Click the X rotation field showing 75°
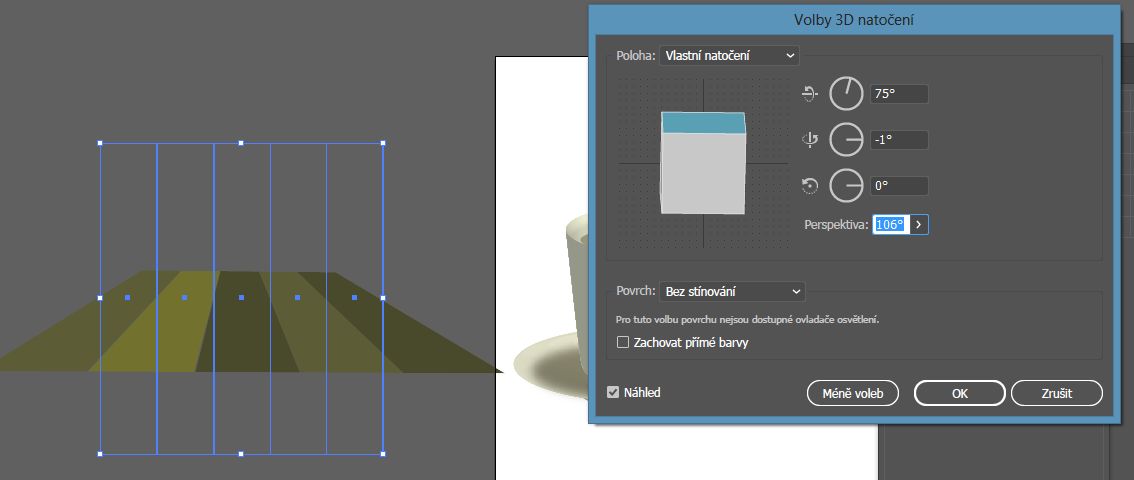 pos(899,94)
